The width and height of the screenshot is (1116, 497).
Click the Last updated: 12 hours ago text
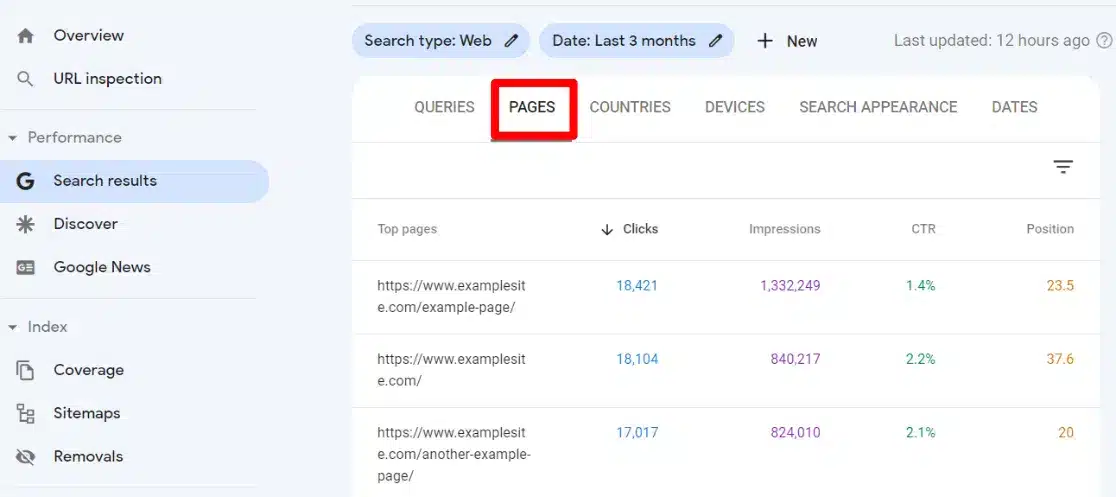coord(991,41)
